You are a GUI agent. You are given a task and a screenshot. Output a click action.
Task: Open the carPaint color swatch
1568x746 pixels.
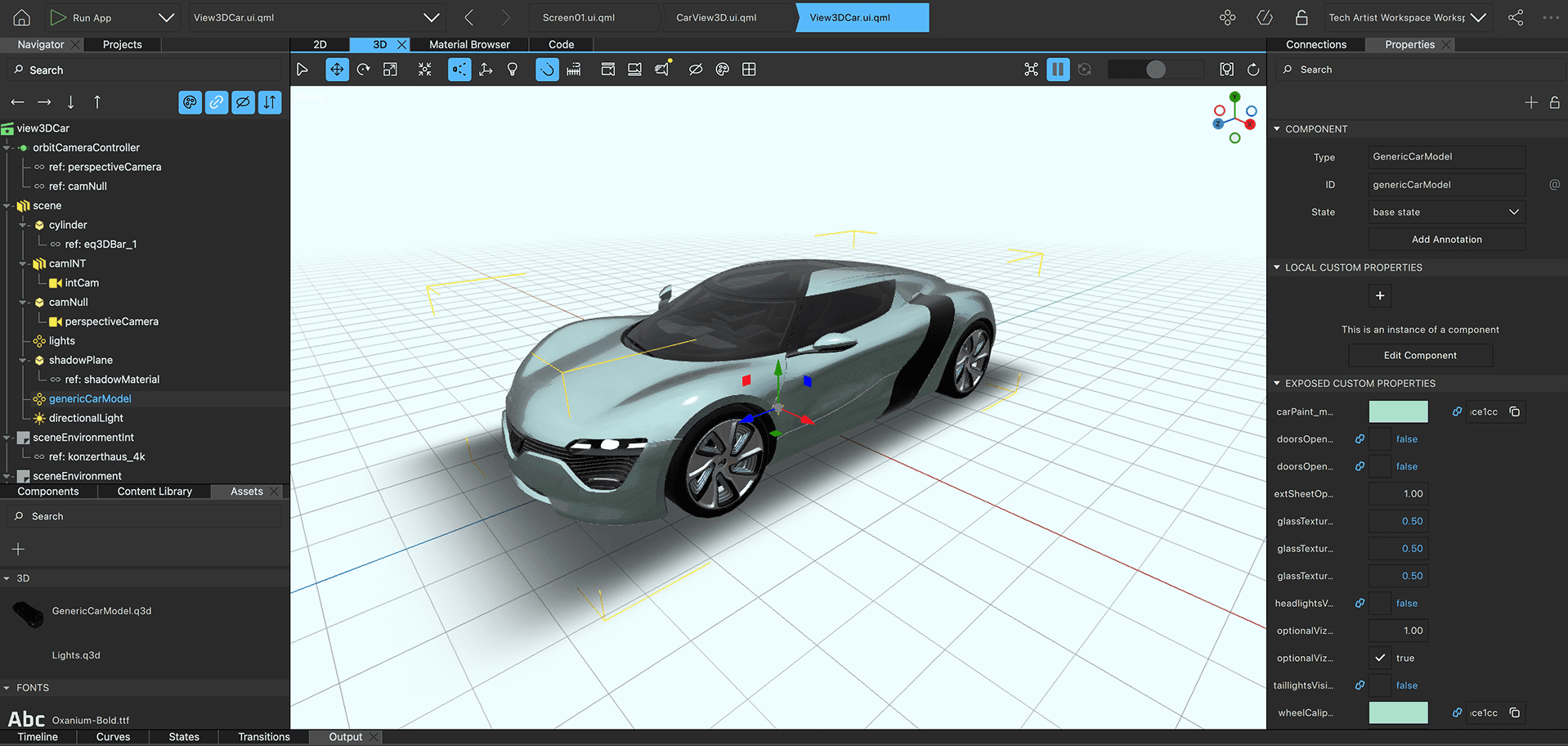click(x=1398, y=411)
